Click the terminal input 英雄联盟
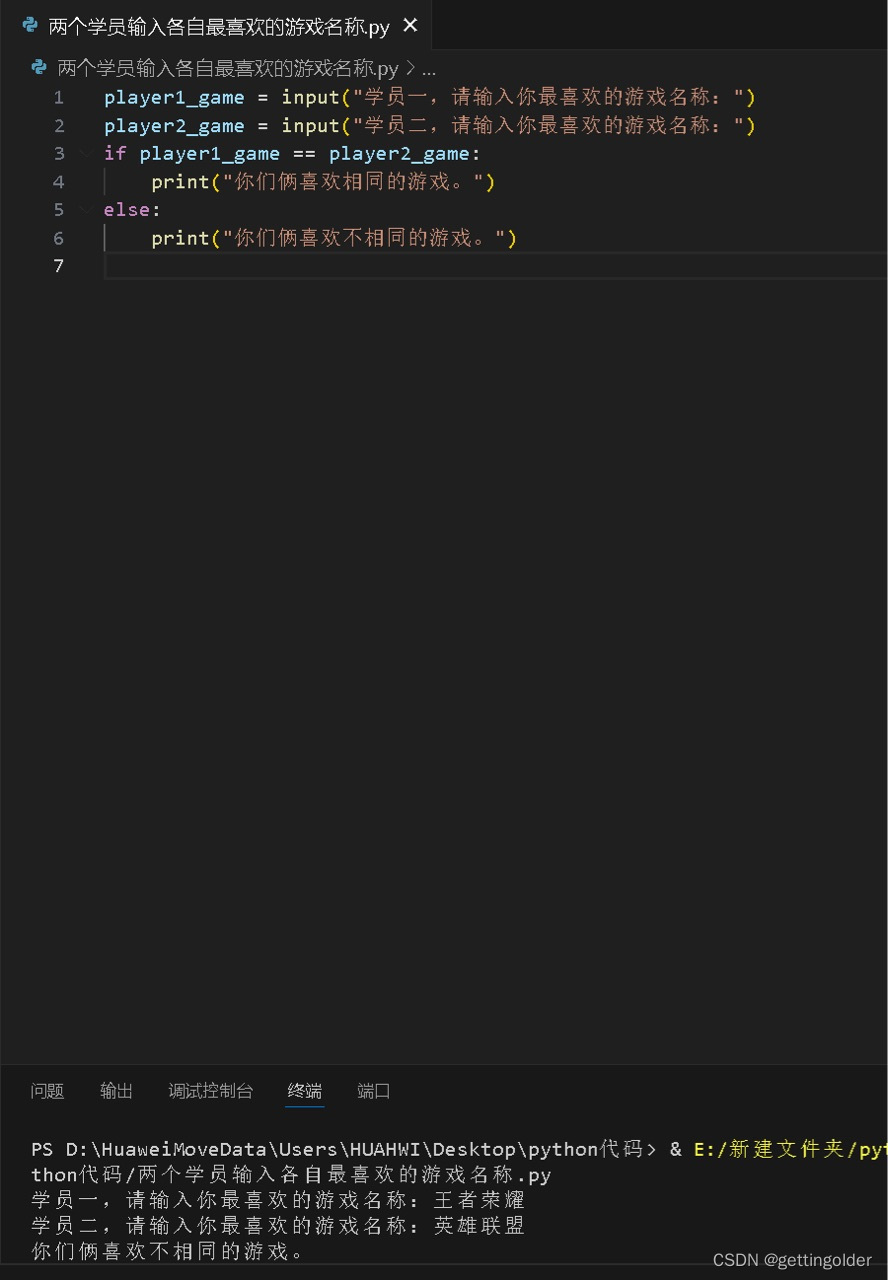The image size is (888, 1280). [x=479, y=1226]
